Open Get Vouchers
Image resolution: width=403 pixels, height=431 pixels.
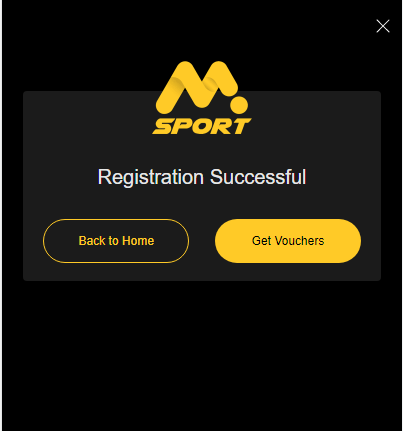point(288,241)
